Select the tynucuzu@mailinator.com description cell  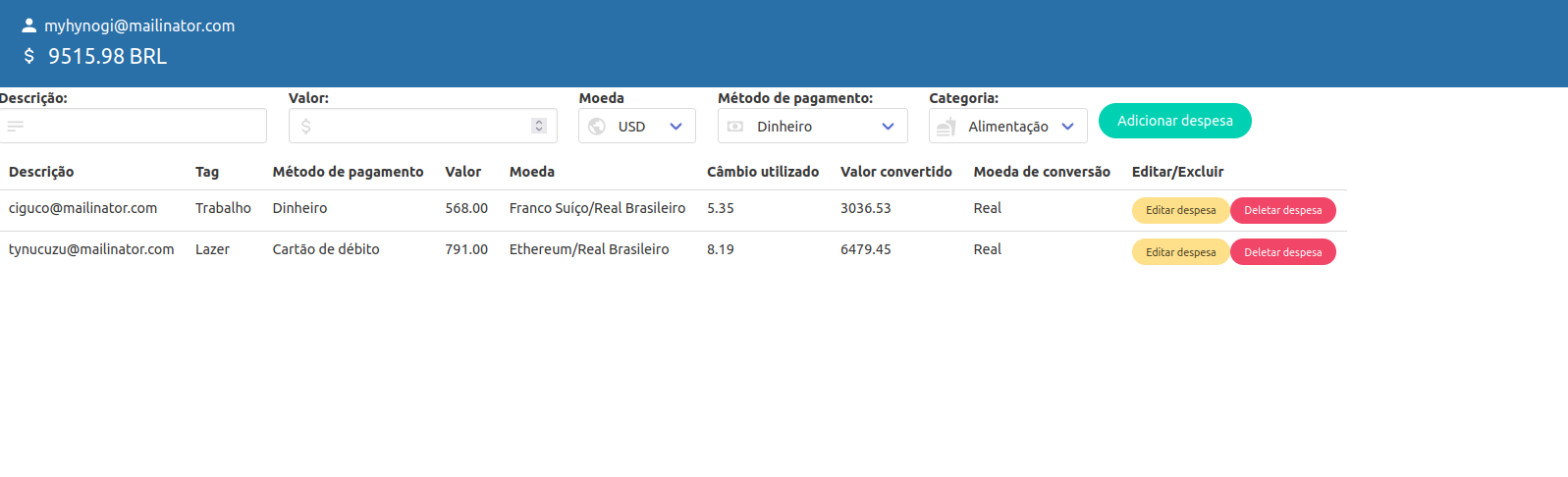coord(91,249)
